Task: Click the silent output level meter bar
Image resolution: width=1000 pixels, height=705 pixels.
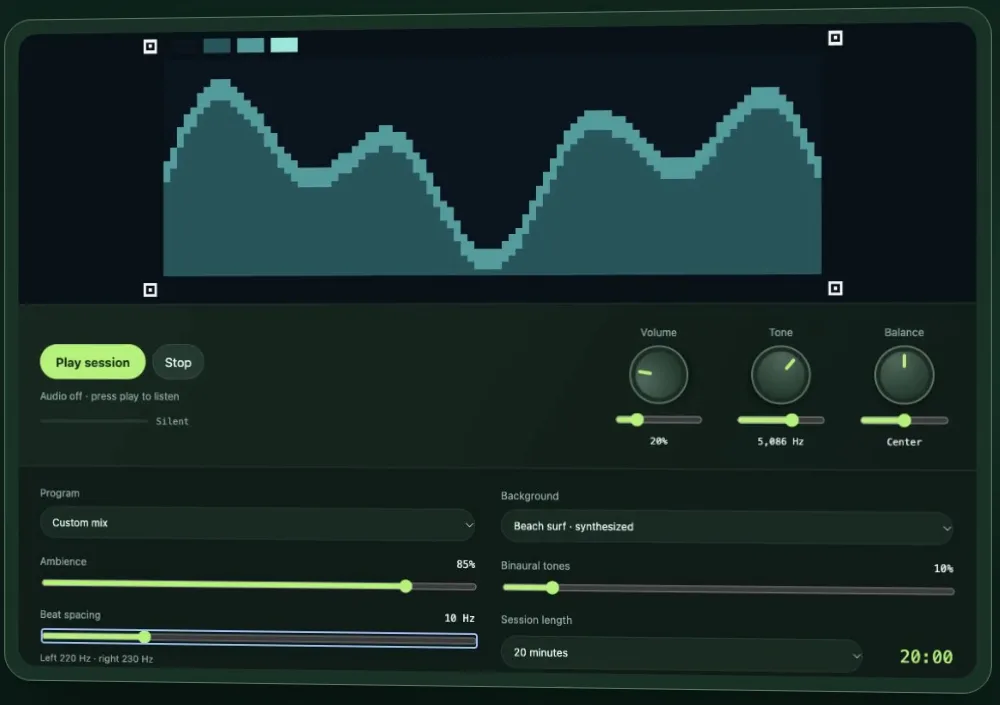Action: (x=94, y=421)
